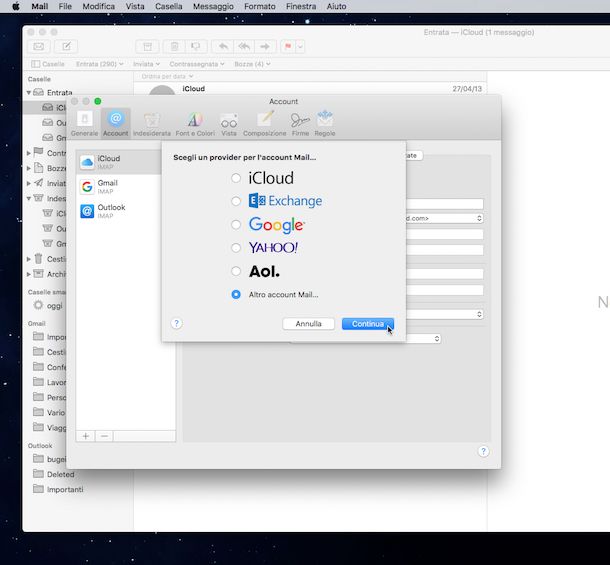Select the Aol provider radio button
This screenshot has width=610, height=565.
pos(236,271)
